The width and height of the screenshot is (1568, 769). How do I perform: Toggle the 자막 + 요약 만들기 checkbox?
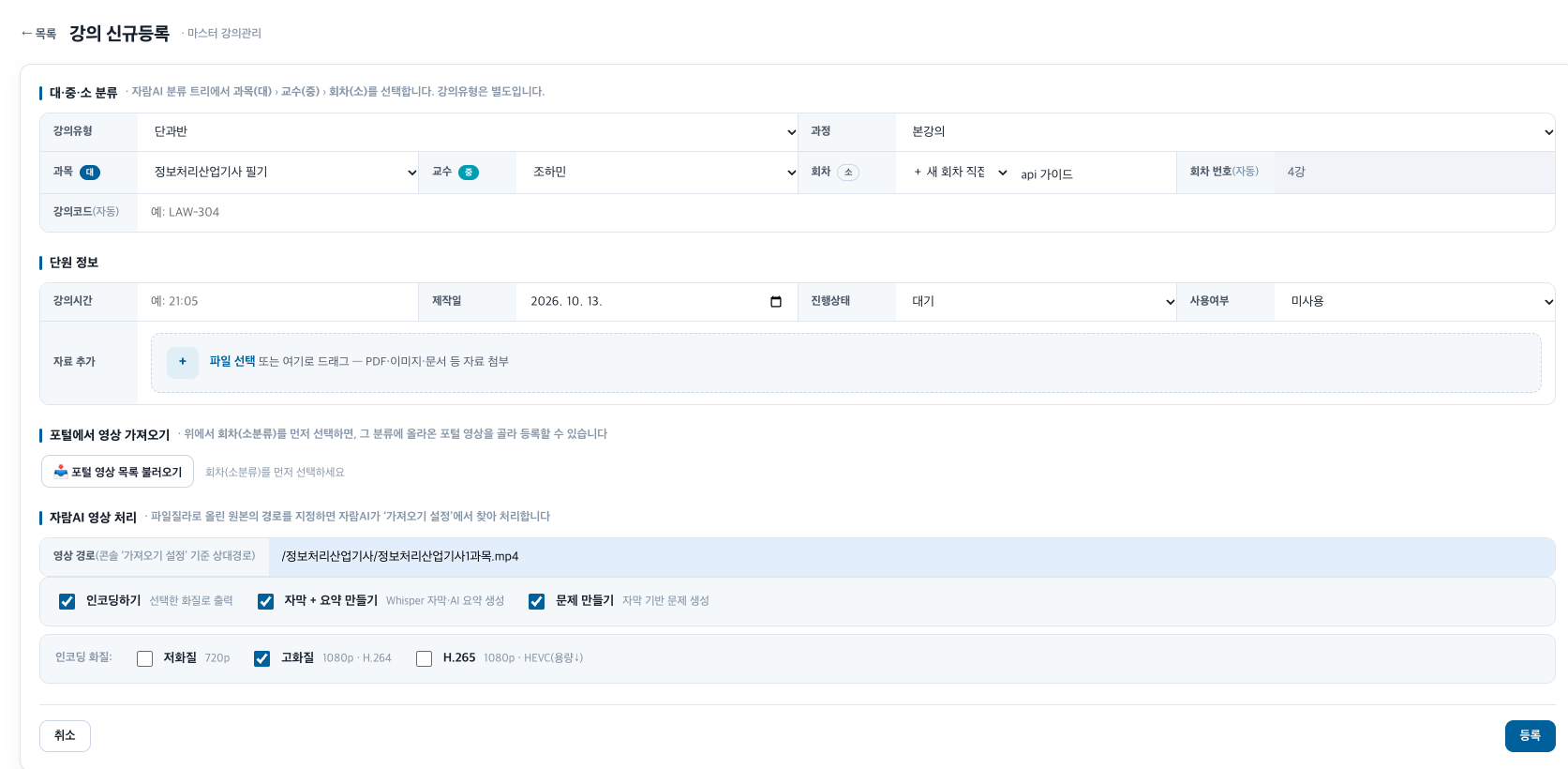[266, 601]
